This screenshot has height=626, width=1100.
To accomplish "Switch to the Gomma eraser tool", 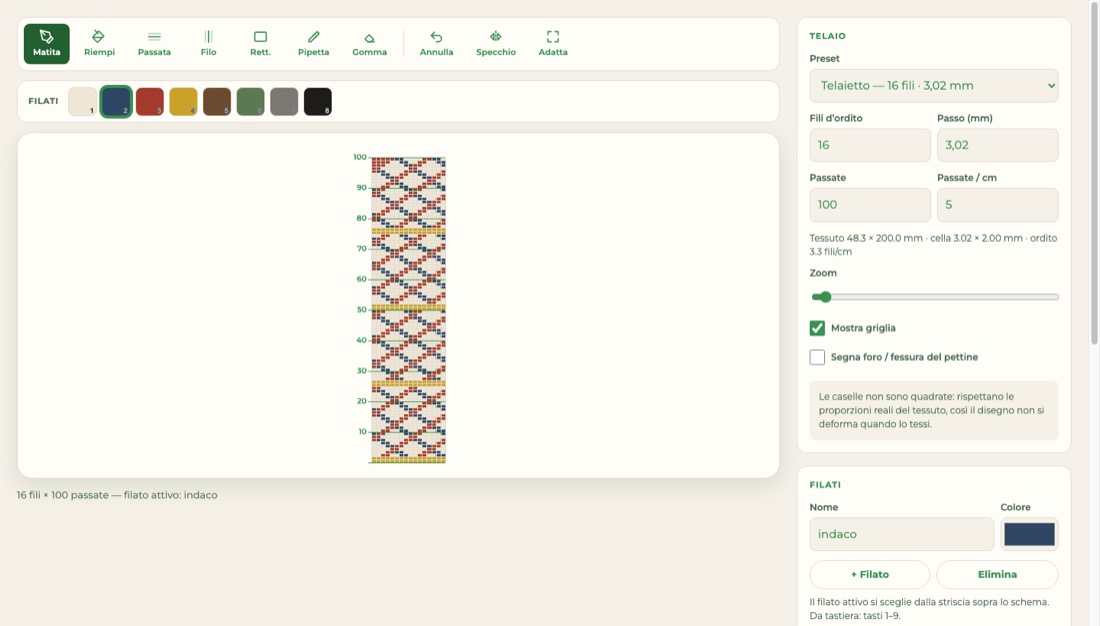I will pos(369,44).
